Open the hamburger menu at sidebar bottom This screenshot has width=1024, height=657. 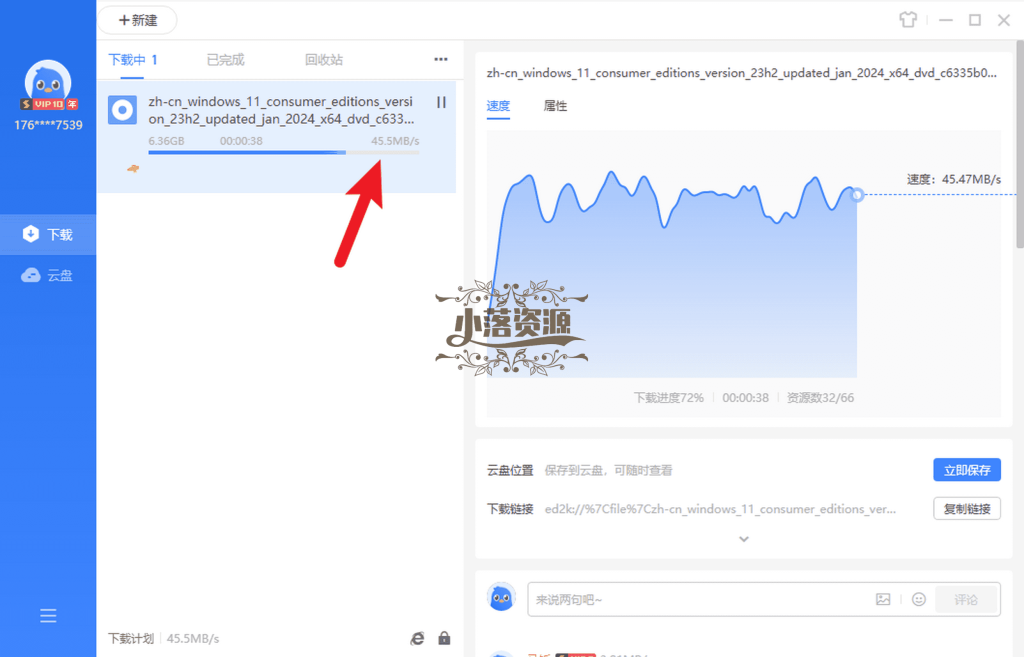(x=48, y=615)
